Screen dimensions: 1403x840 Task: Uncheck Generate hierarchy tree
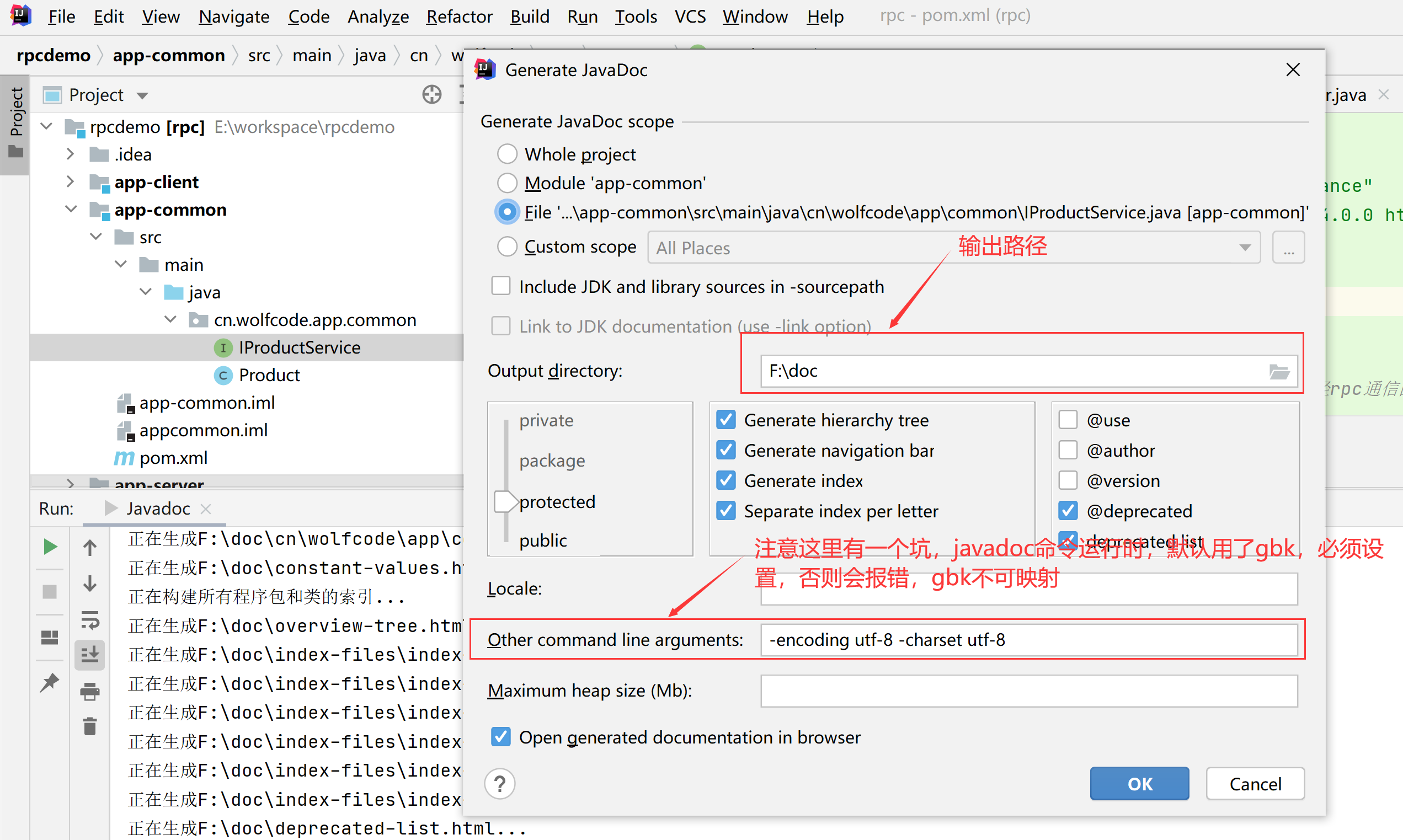(x=726, y=419)
